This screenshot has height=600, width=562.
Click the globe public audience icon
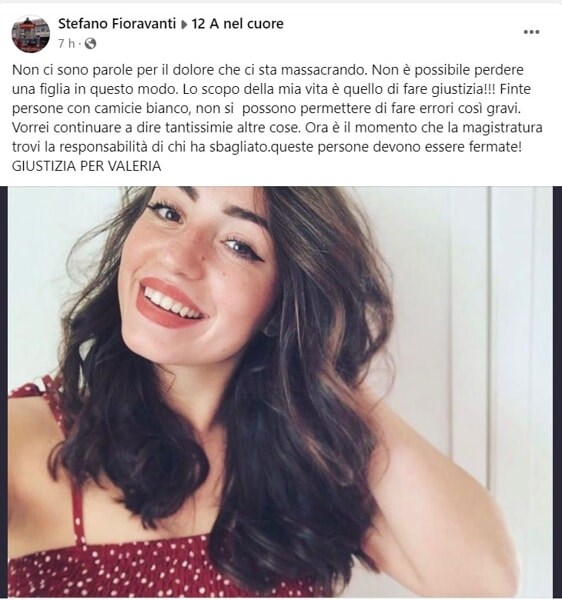pos(90,44)
